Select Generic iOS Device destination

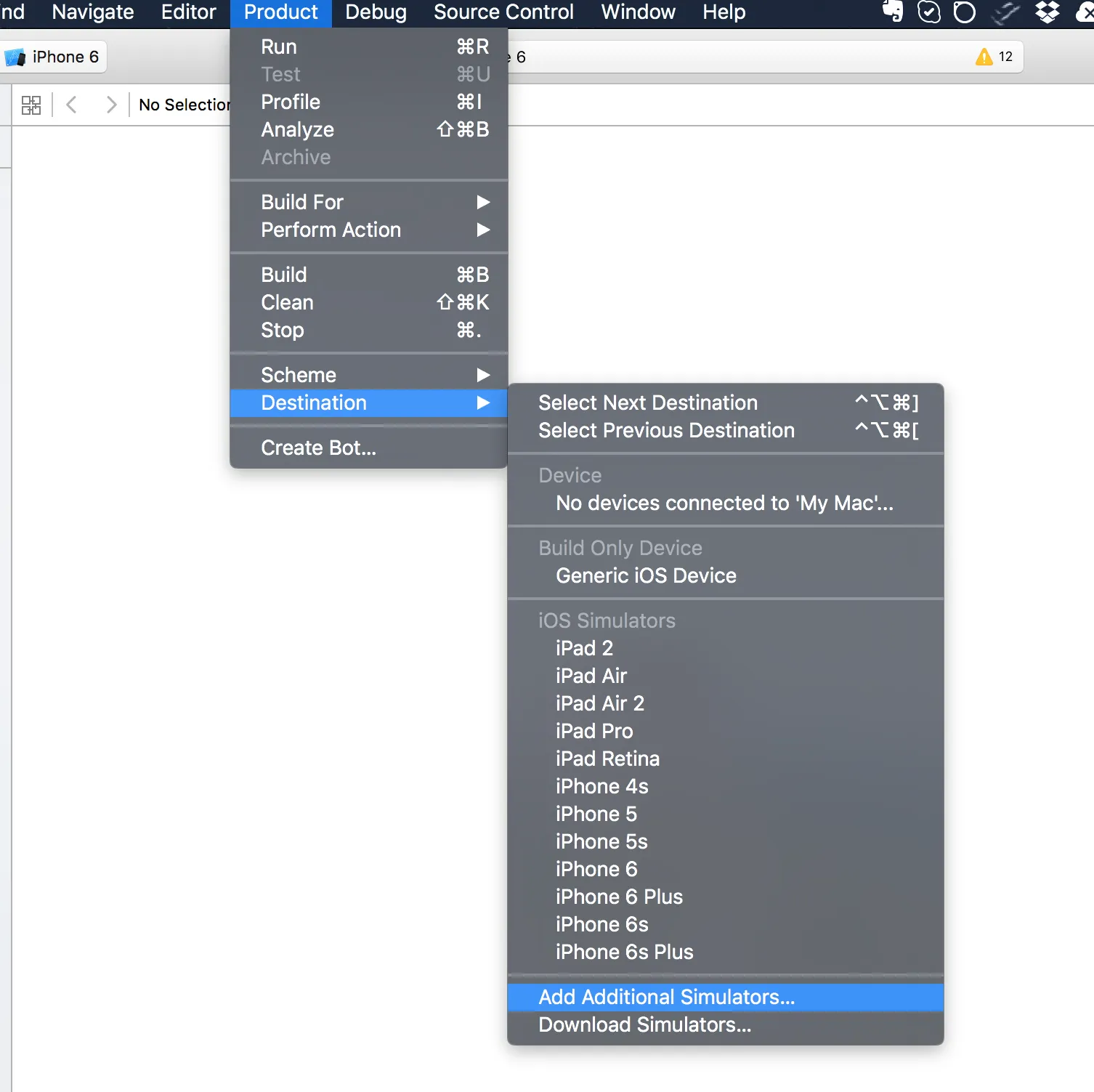726,575
